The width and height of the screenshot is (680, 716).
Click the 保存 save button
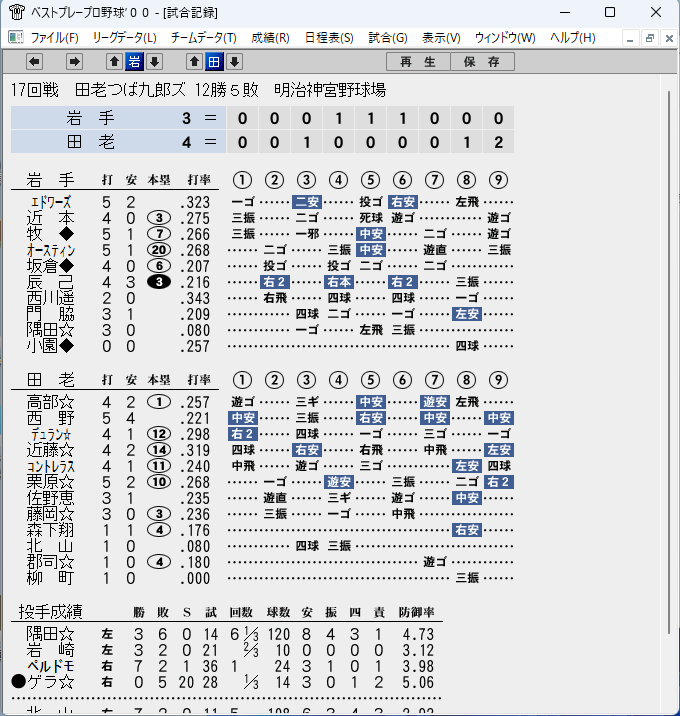tap(482, 62)
